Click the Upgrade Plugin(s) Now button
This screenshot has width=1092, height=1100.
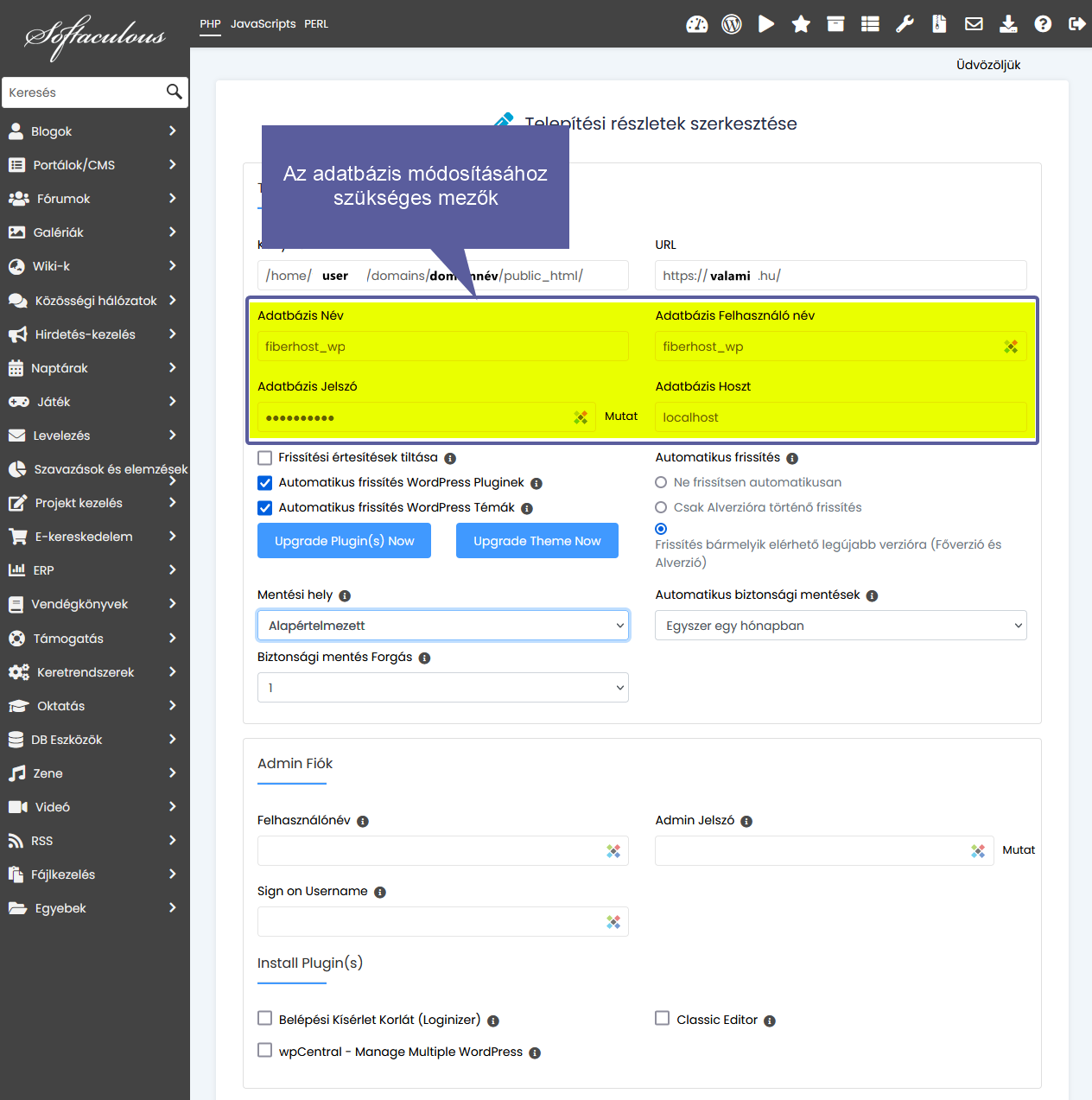click(344, 541)
